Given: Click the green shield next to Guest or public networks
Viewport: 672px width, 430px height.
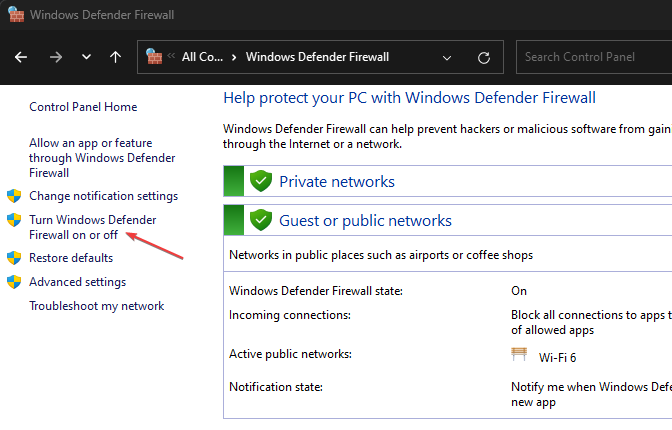Looking at the screenshot, I should pyautogui.click(x=261, y=220).
